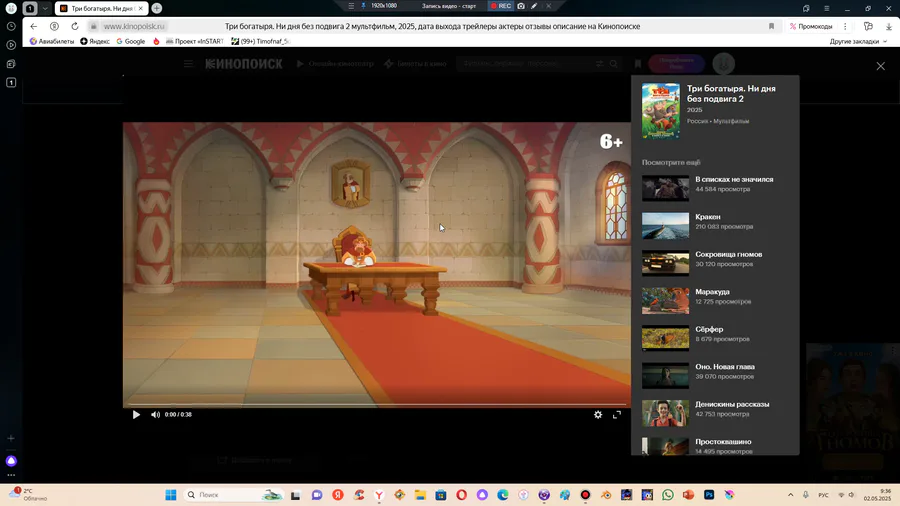Select the Маракуда trailer thumbnail

point(665,301)
